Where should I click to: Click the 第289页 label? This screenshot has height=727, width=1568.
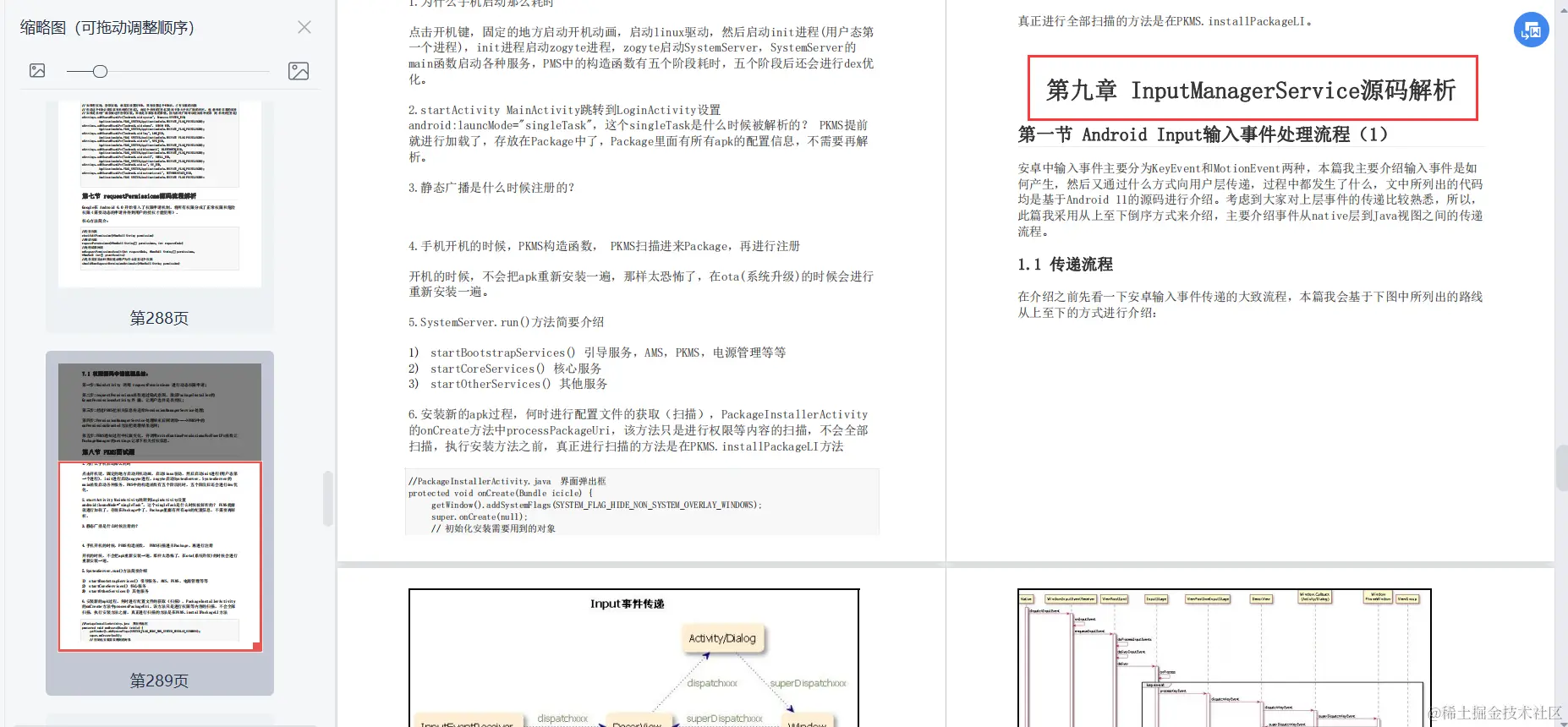[x=159, y=681]
